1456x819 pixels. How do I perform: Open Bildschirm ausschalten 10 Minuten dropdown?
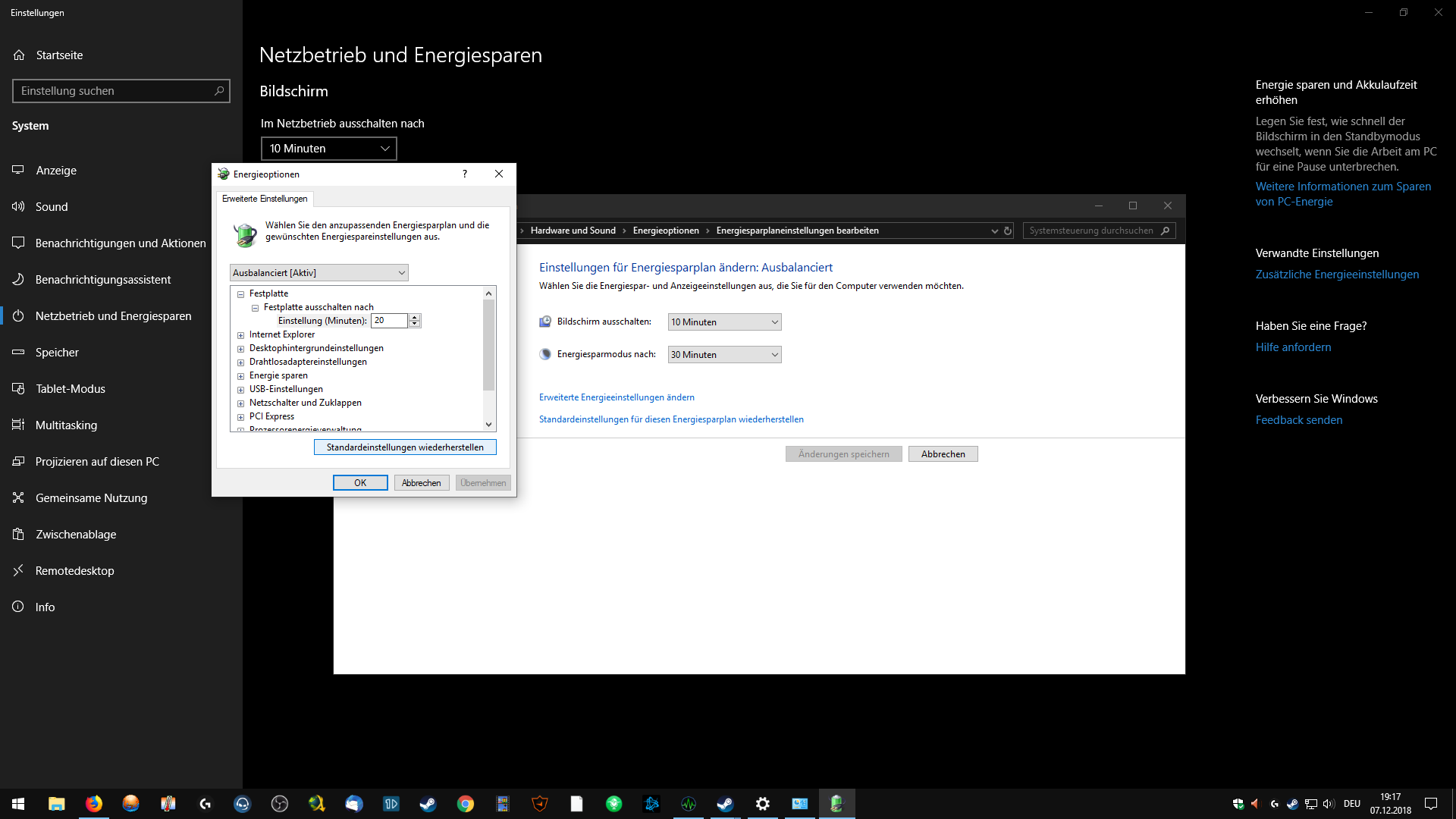(724, 322)
